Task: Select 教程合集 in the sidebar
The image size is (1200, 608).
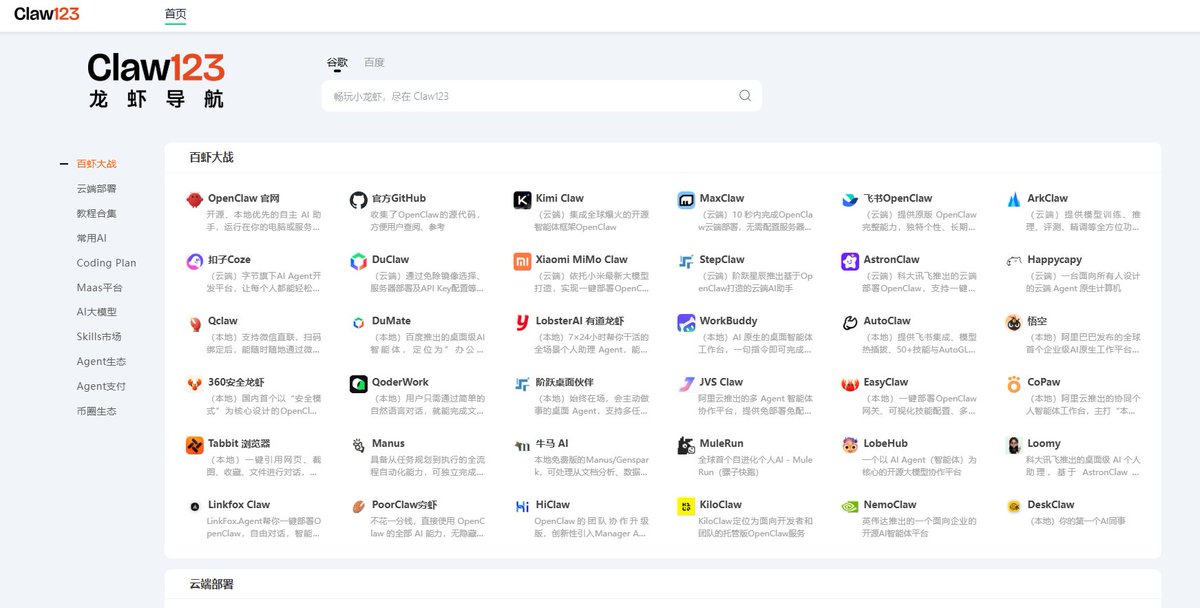Action: coord(96,213)
